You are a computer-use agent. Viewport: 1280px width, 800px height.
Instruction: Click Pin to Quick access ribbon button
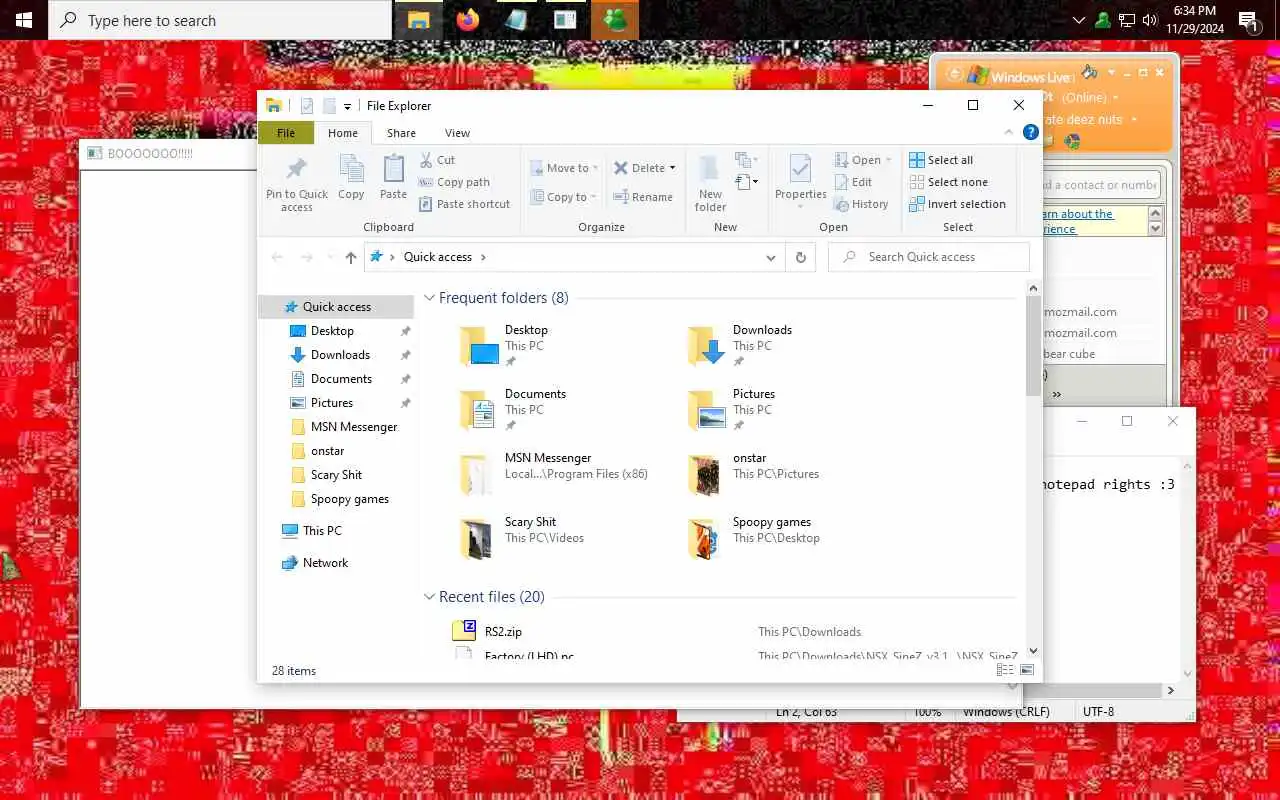(297, 184)
